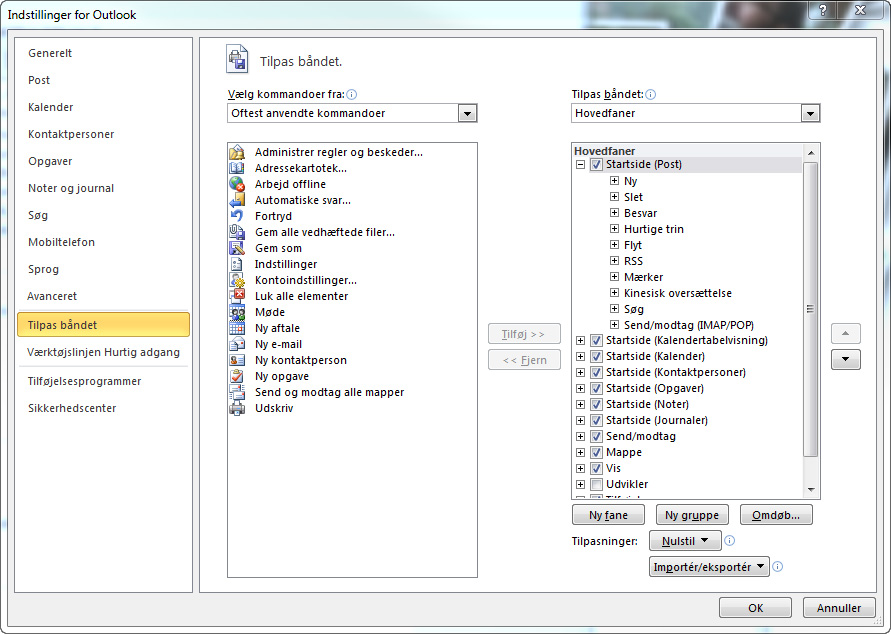Uncheck Startside (Post) checkbox
The image size is (891, 634).
596,165
